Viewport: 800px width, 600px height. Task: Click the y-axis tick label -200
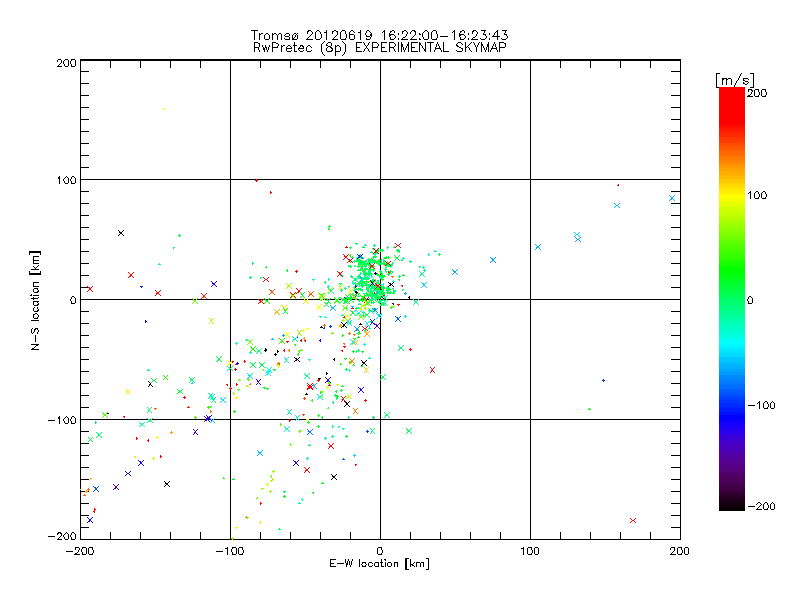coord(62,536)
